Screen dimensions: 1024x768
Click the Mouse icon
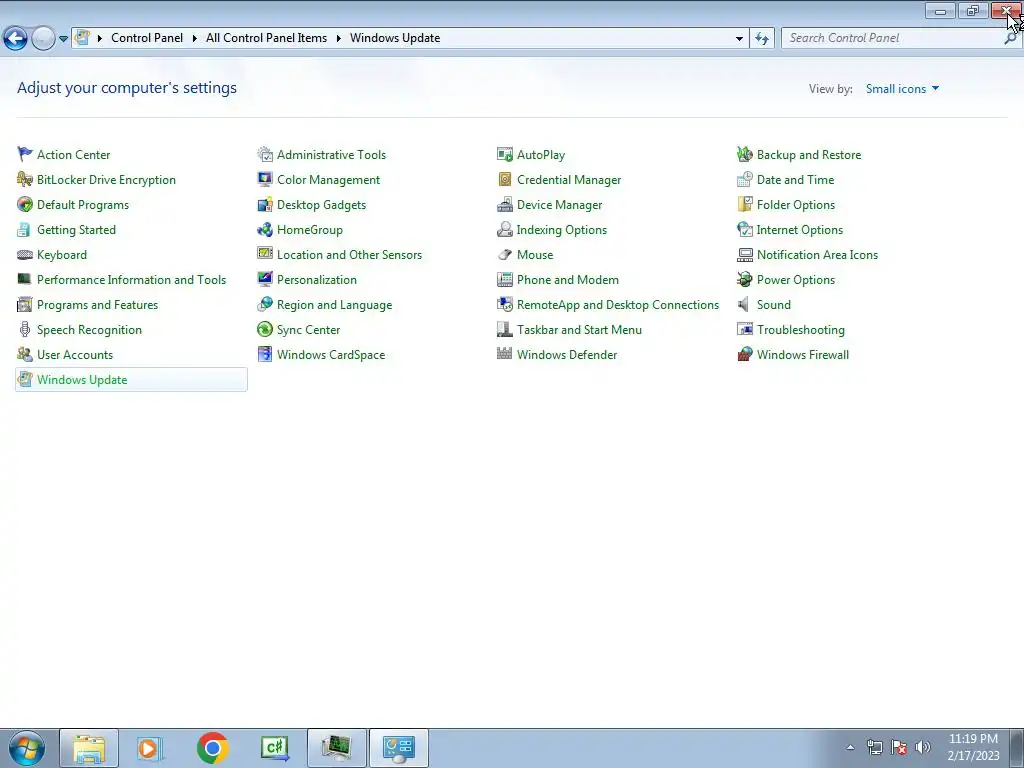505,255
